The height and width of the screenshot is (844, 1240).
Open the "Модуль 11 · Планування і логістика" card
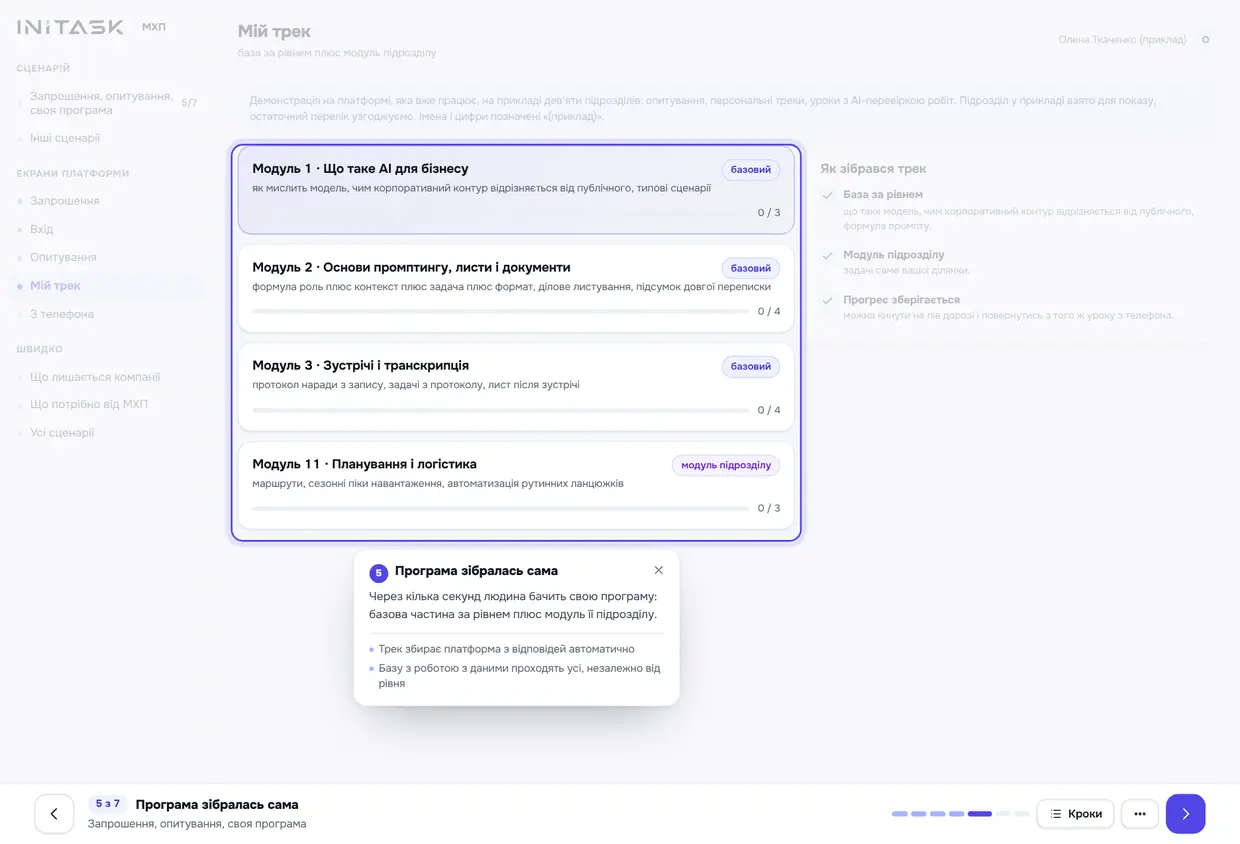click(x=516, y=486)
